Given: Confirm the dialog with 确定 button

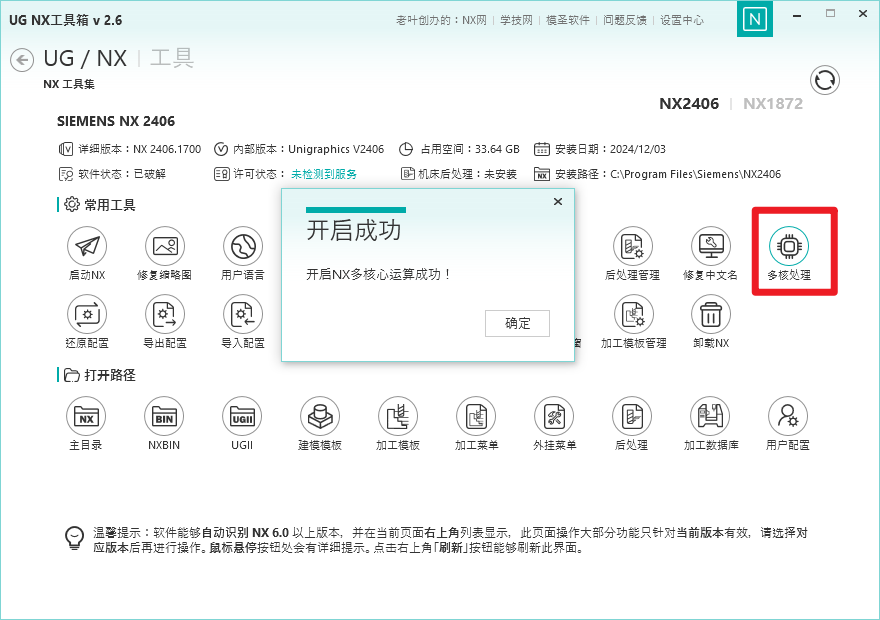Looking at the screenshot, I should click(517, 323).
